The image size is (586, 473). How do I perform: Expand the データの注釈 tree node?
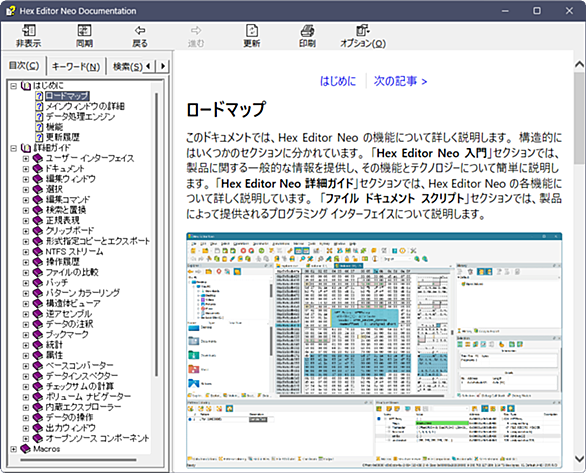[x=26, y=324]
